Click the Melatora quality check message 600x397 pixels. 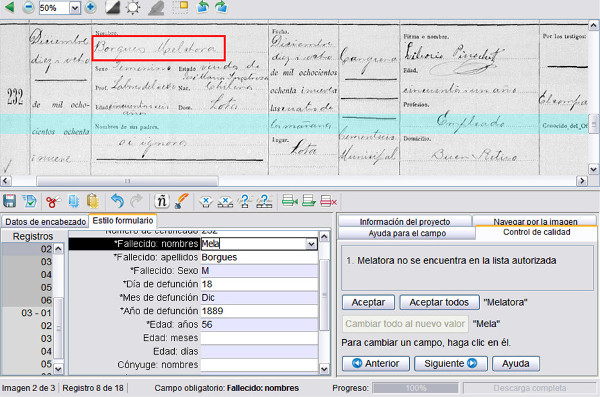coord(451,261)
